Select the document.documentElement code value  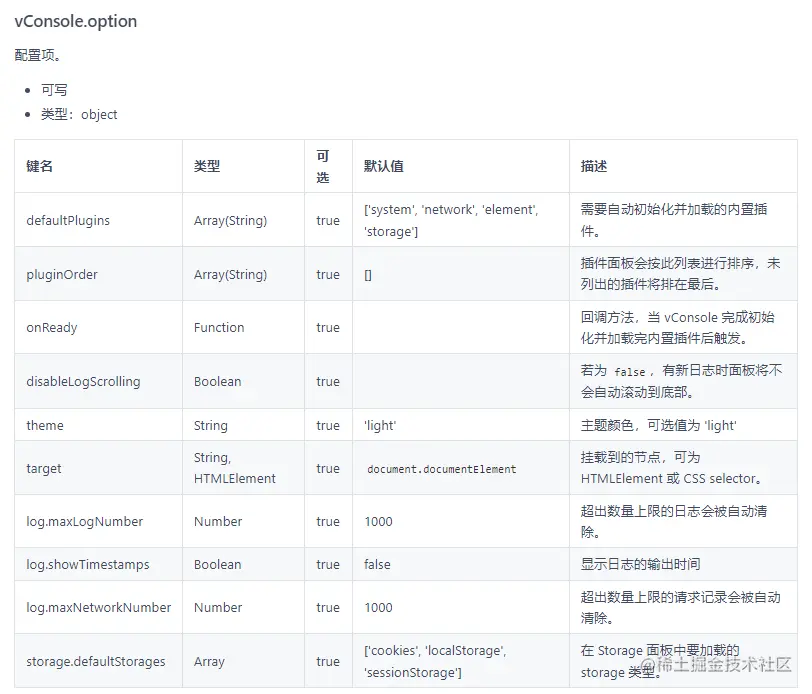[x=442, y=469]
